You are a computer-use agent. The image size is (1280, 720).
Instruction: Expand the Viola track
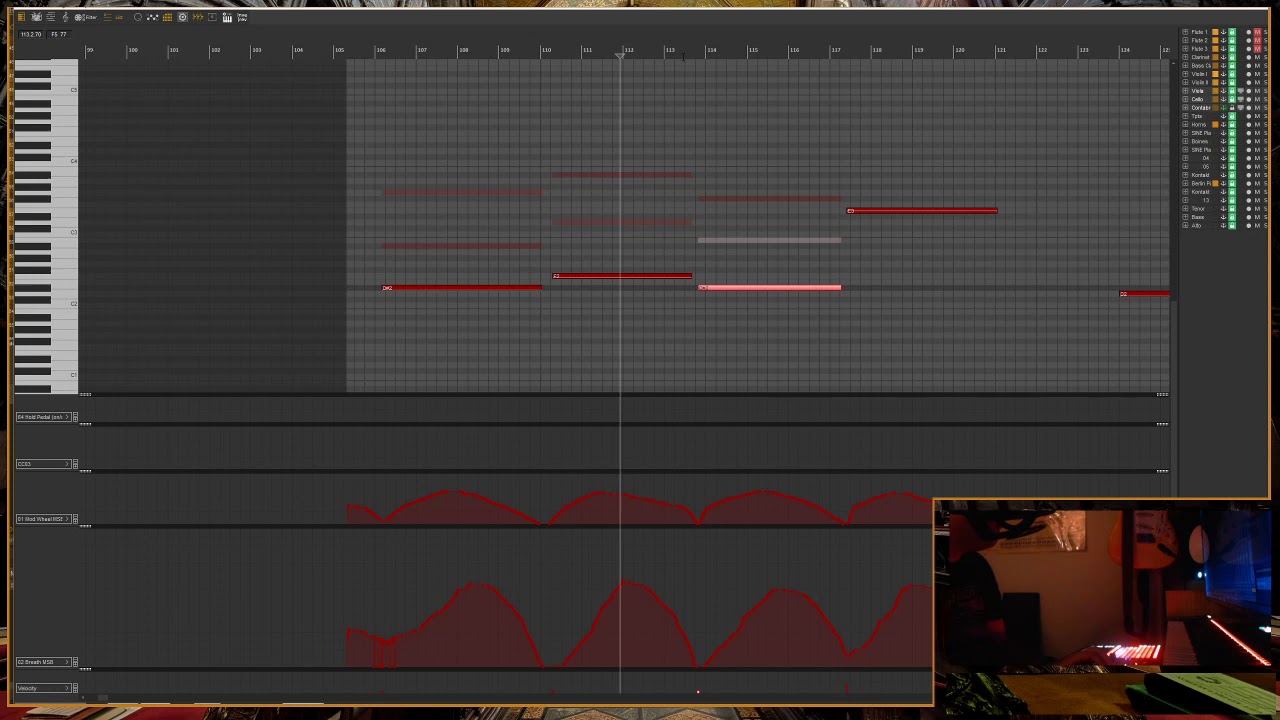1185,91
